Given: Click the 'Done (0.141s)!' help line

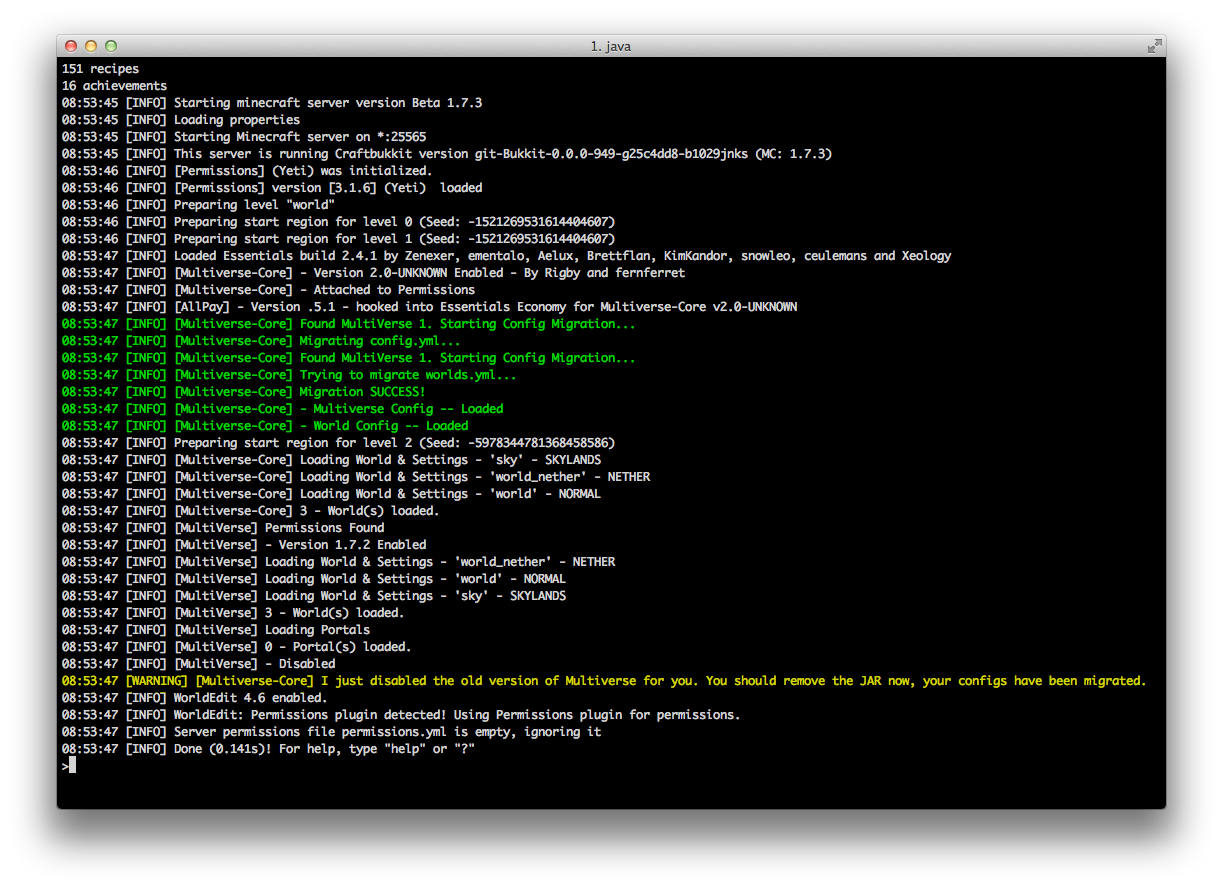Looking at the screenshot, I should click(267, 749).
